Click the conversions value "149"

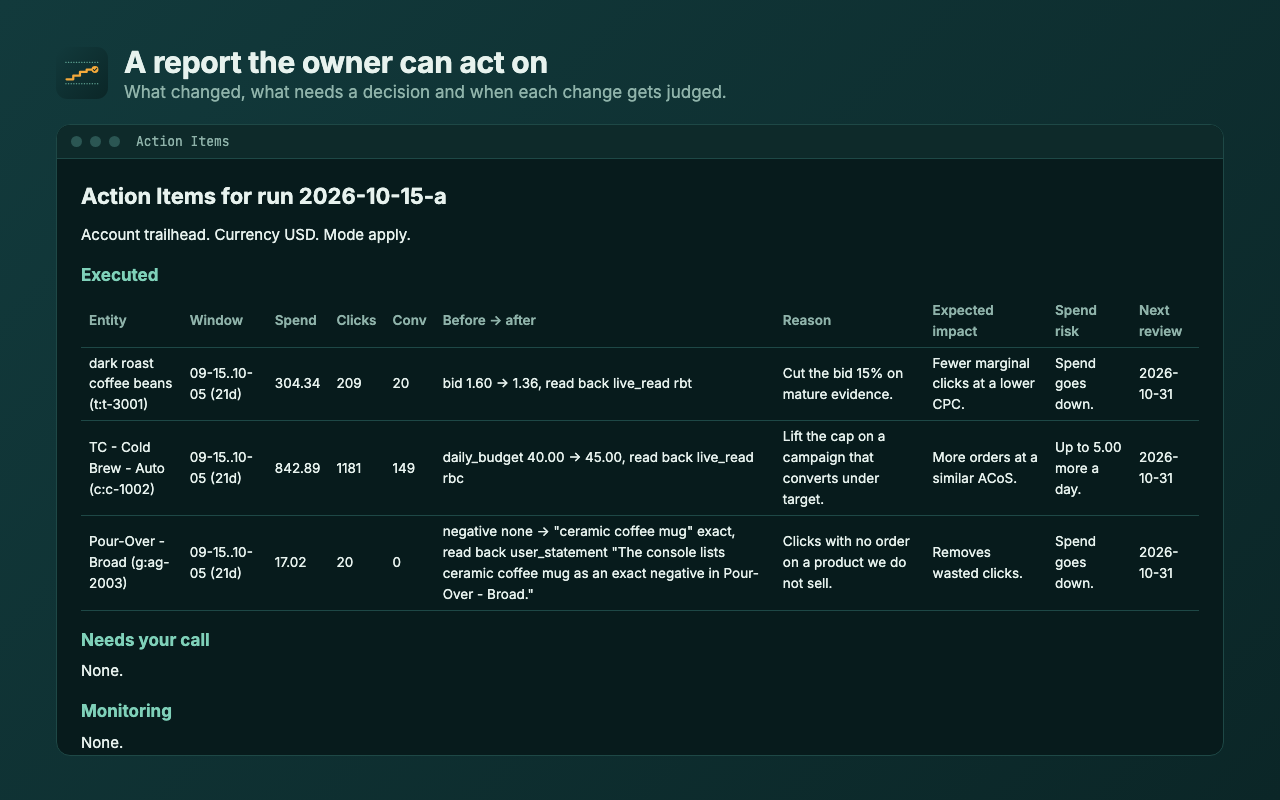pos(404,468)
